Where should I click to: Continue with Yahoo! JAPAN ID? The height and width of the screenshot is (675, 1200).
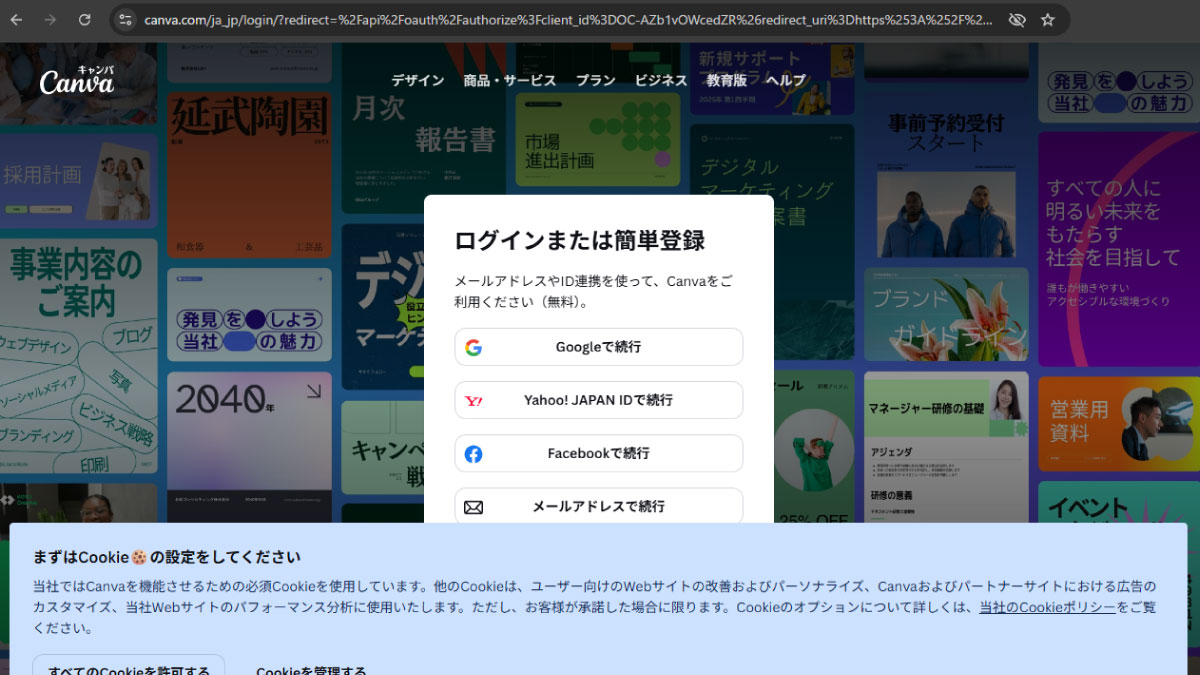click(599, 400)
